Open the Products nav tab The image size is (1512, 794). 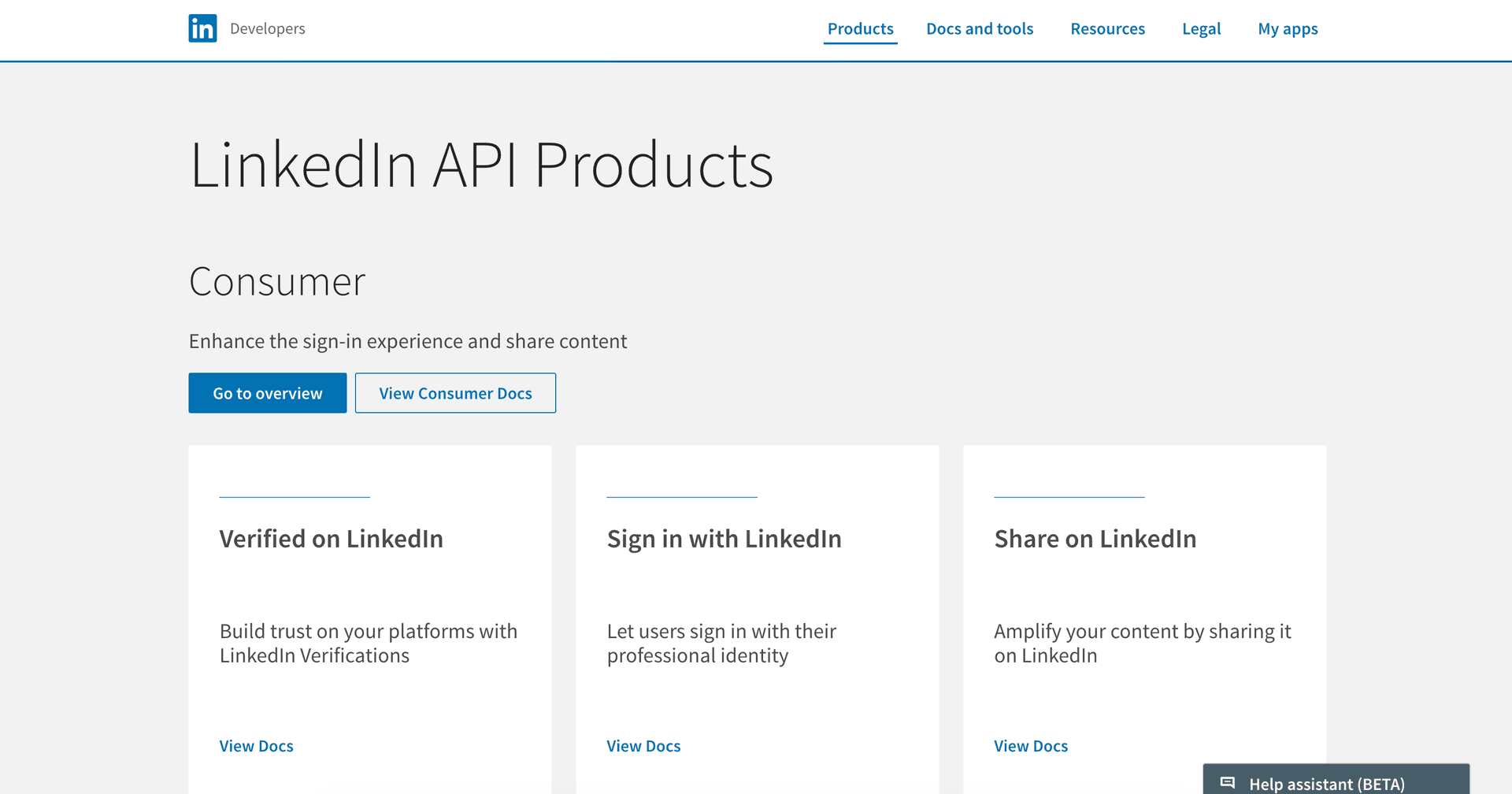coord(860,29)
